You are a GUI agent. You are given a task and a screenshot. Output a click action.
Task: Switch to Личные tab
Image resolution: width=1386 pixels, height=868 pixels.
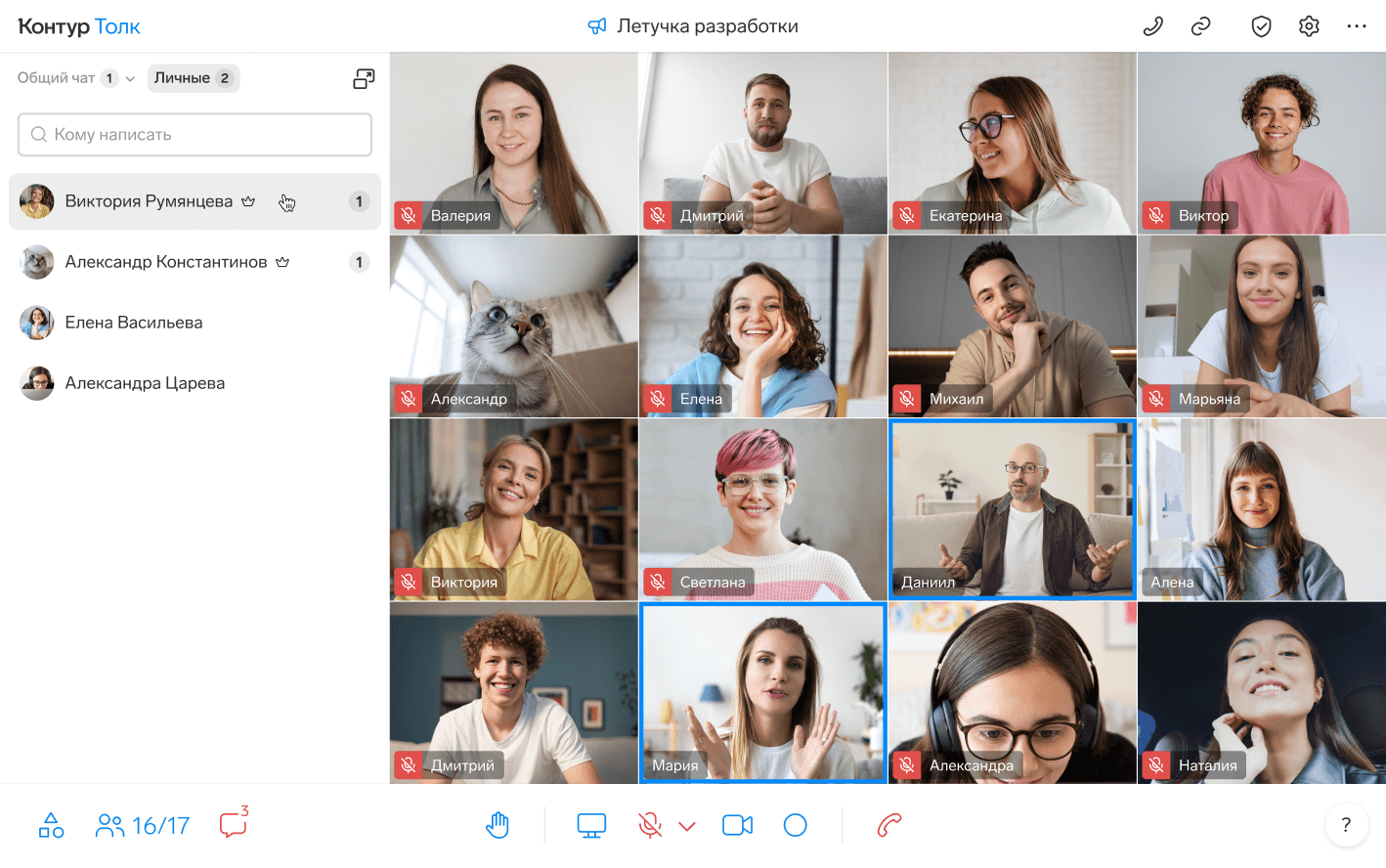[x=194, y=78]
